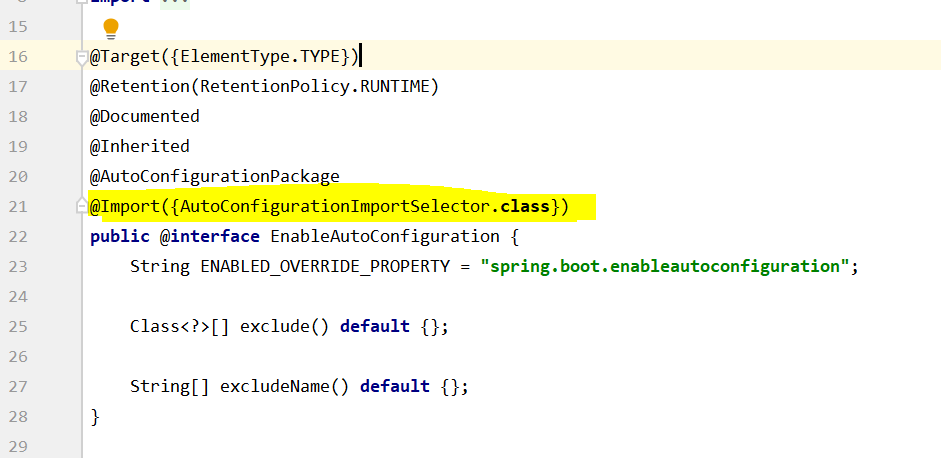Click the excludeName() method name
This screenshot has width=941, height=458.
pyautogui.click(x=284, y=387)
